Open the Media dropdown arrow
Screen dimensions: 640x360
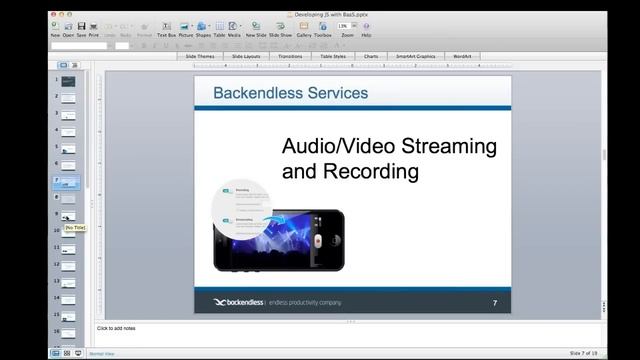click(x=240, y=26)
